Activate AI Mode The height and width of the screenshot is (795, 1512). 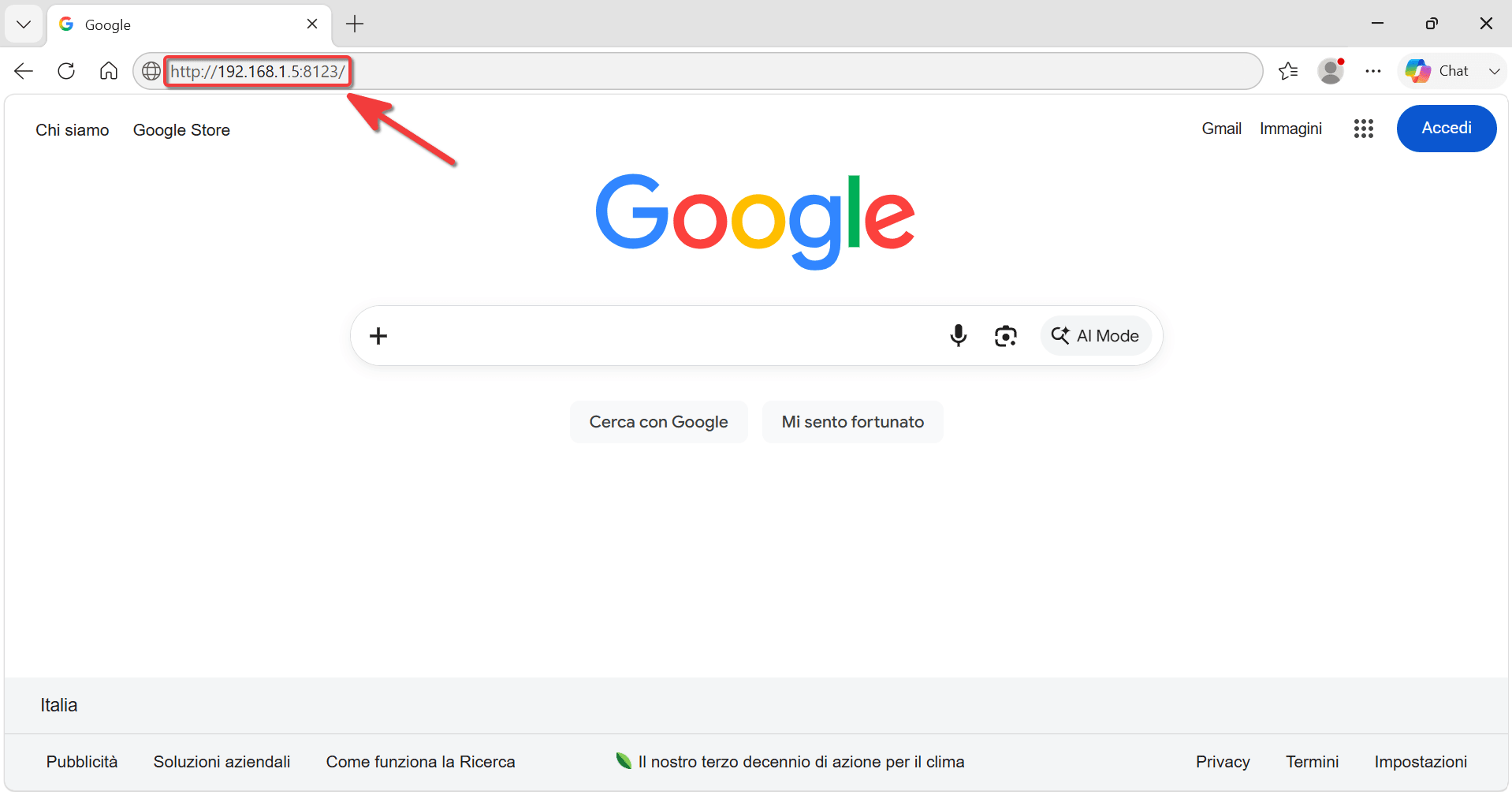pyautogui.click(x=1096, y=336)
